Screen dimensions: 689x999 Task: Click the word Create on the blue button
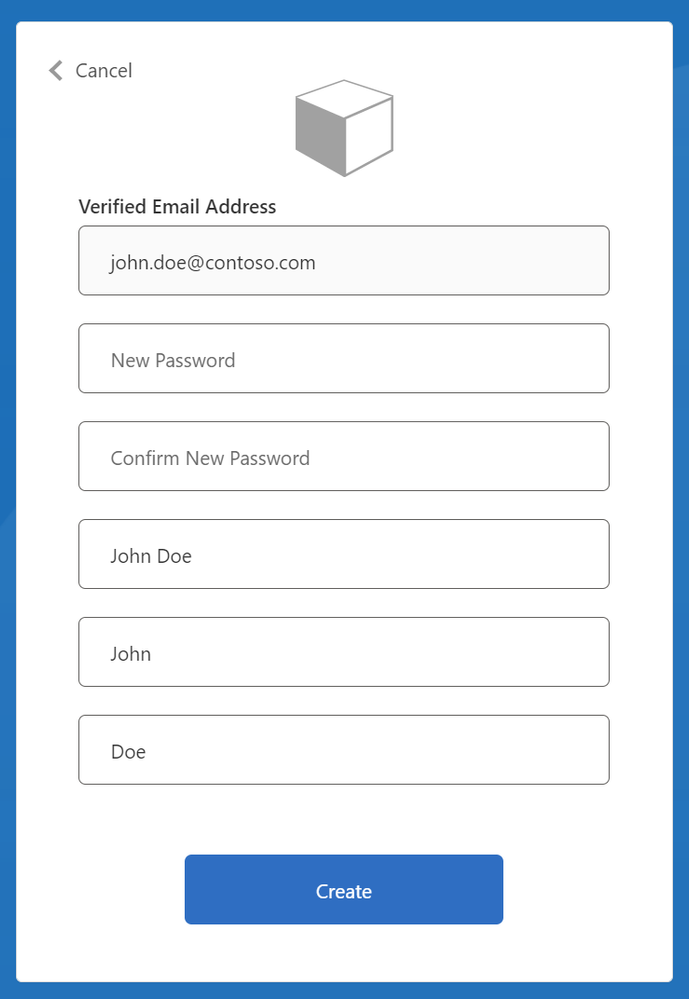pyautogui.click(x=344, y=891)
